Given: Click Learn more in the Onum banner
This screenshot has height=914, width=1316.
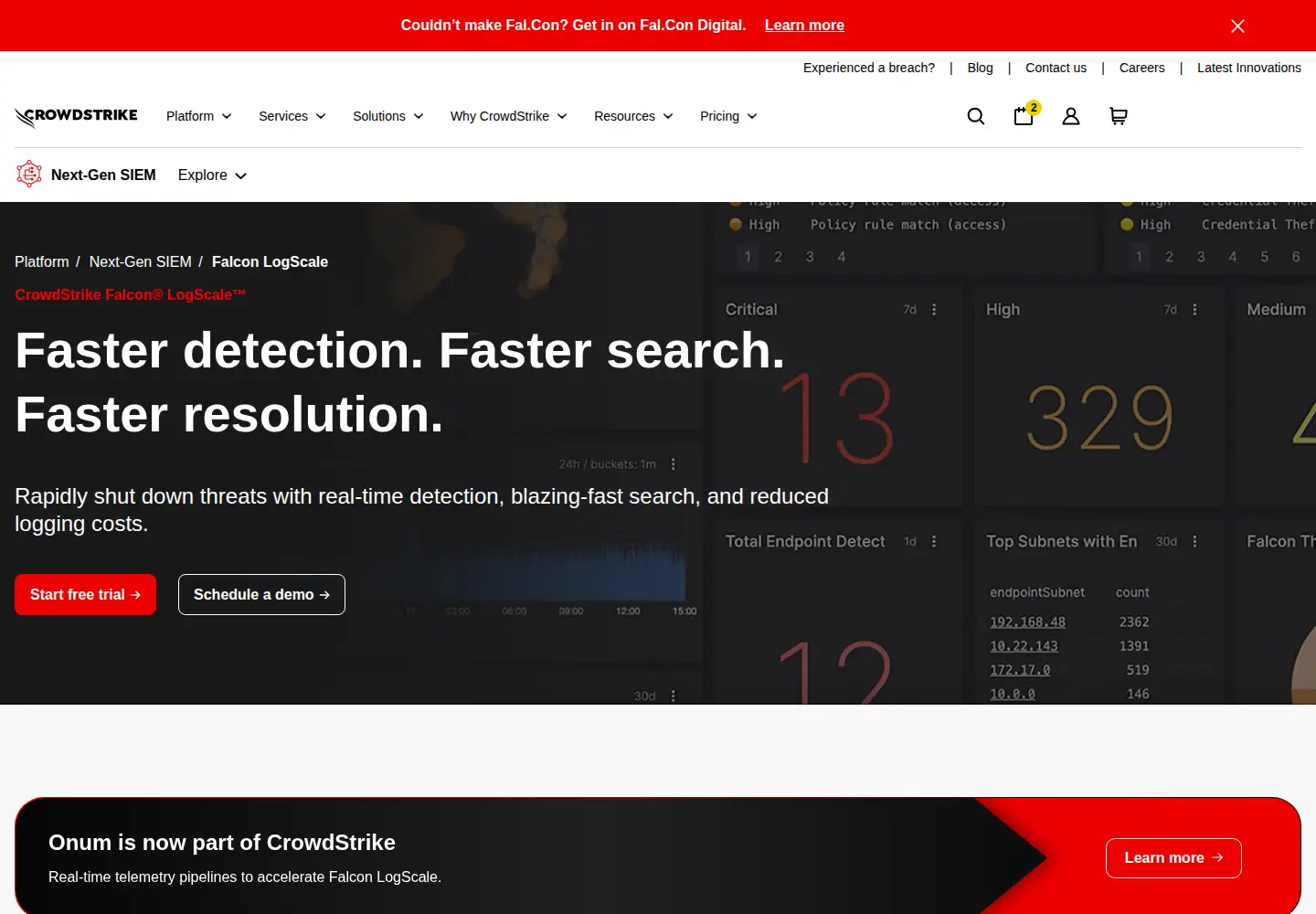Looking at the screenshot, I should coord(1173,858).
